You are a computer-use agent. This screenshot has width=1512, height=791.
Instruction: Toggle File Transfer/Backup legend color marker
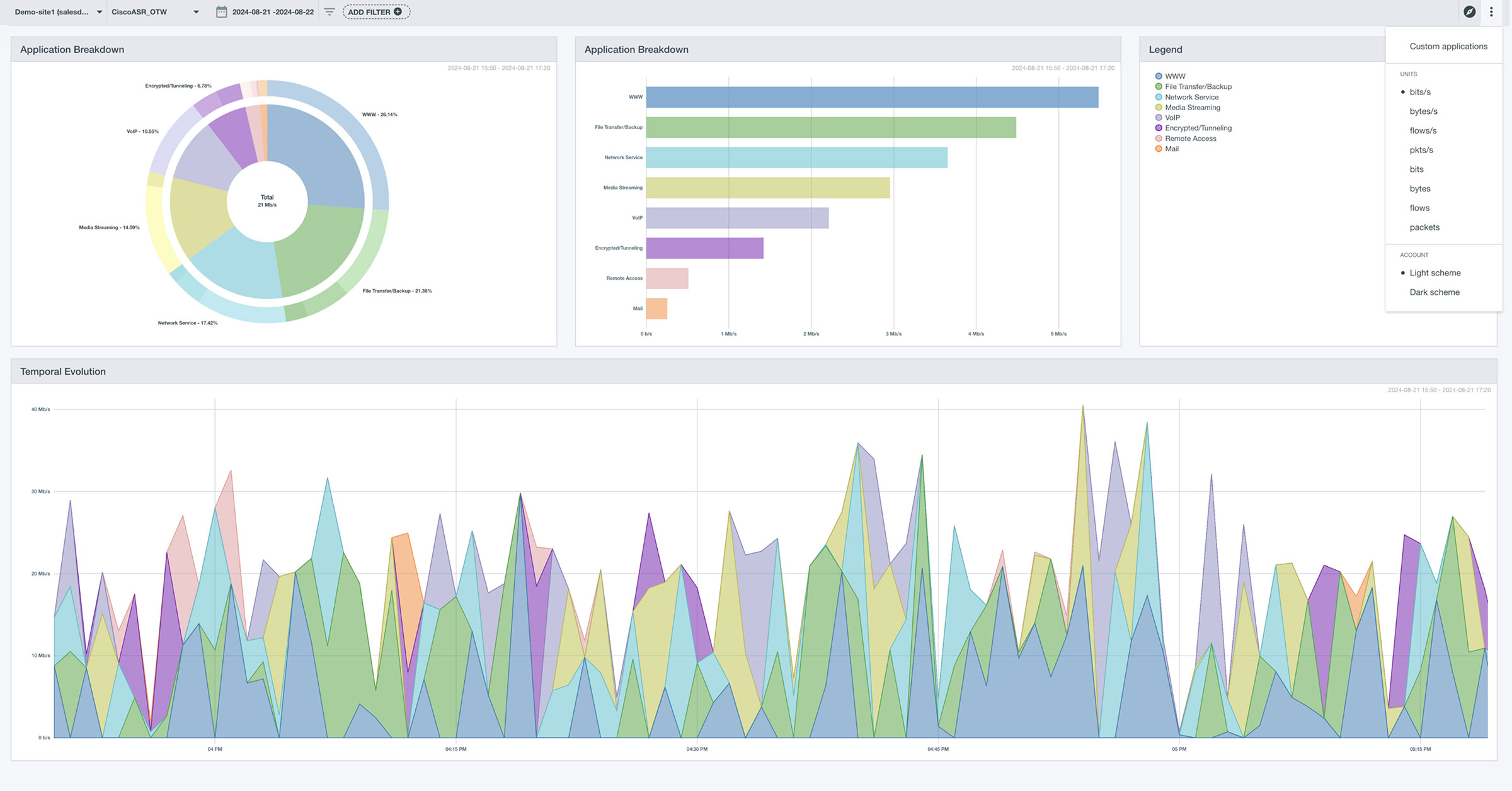click(x=1158, y=86)
